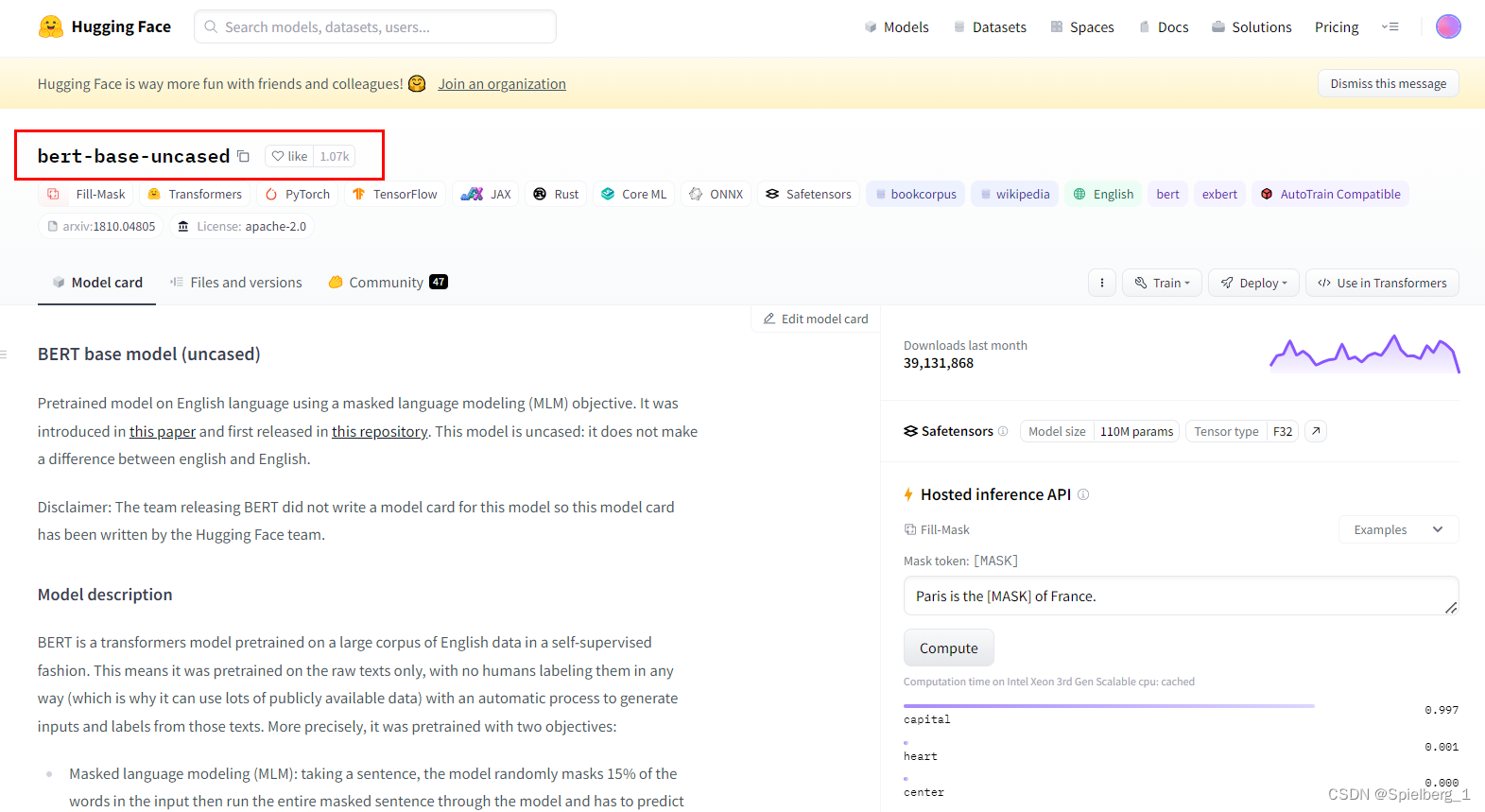
Task: Show Hosted inference API info icon
Action: click(x=1083, y=494)
